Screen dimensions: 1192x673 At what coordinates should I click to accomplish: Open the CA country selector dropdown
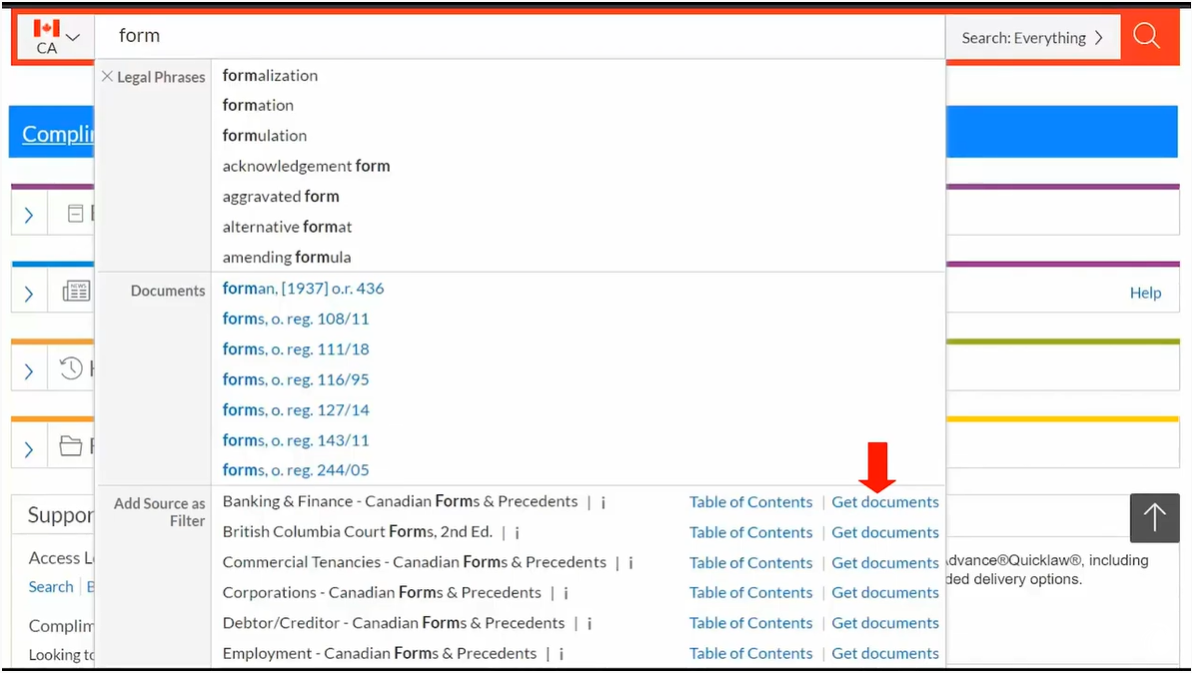(x=56, y=37)
